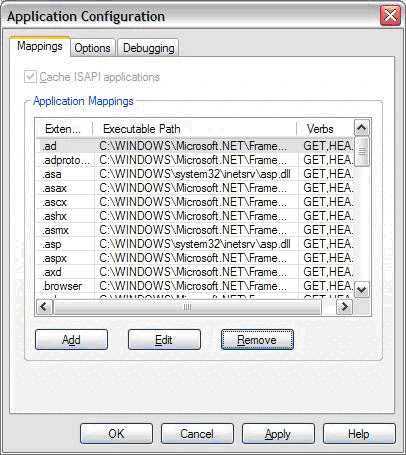
Task: Select the .ashx extension row
Action: coord(195,216)
